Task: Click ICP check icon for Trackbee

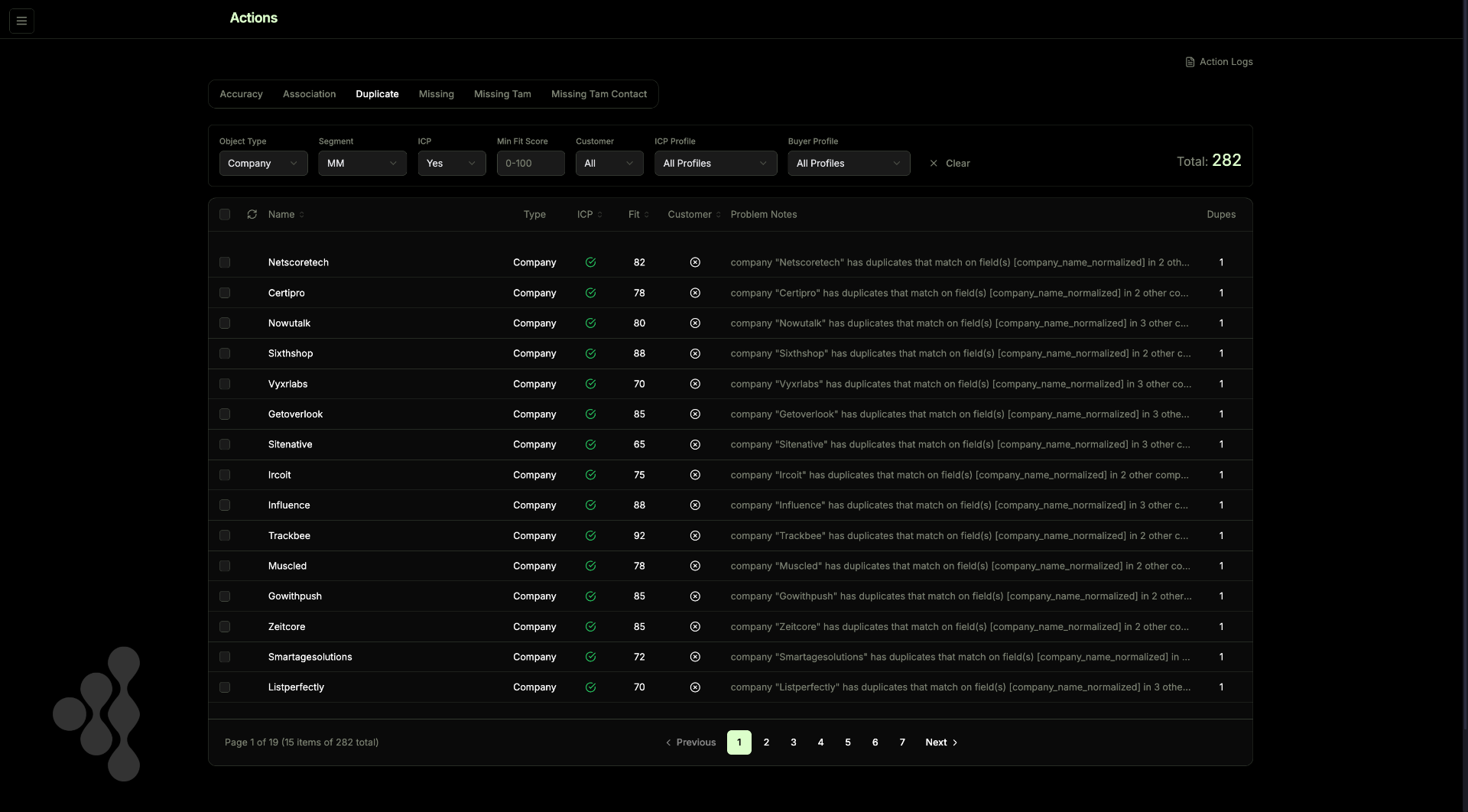Action: [x=590, y=536]
